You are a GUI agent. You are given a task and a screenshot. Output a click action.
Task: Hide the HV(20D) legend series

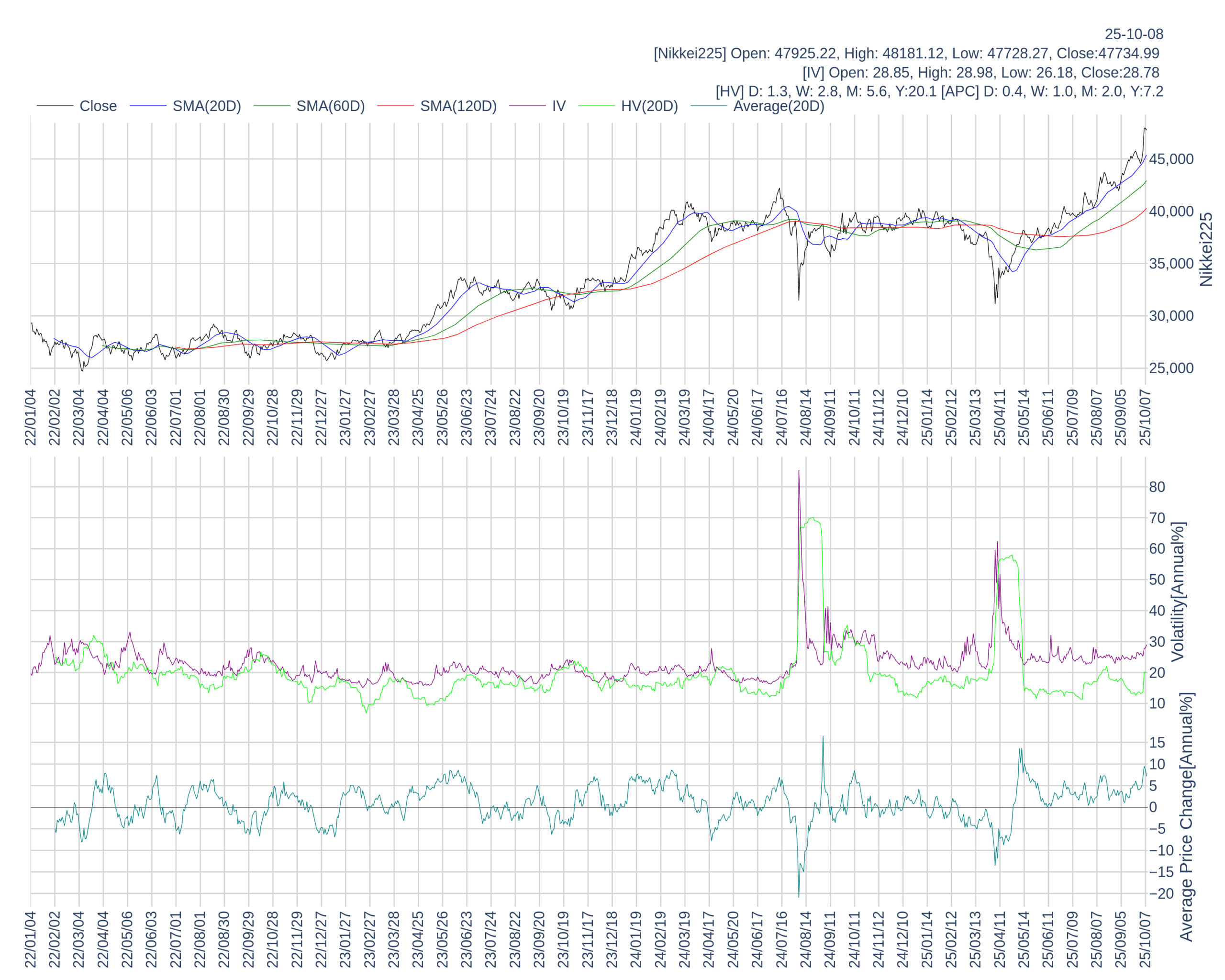pyautogui.click(x=649, y=106)
